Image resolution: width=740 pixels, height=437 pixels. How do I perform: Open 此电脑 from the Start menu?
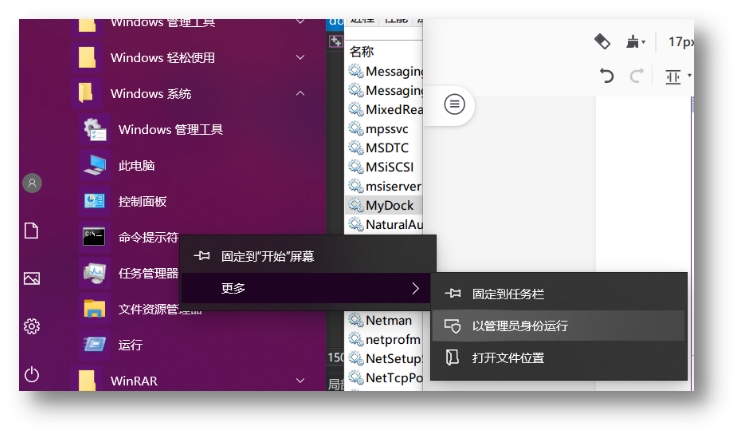click(x=136, y=165)
